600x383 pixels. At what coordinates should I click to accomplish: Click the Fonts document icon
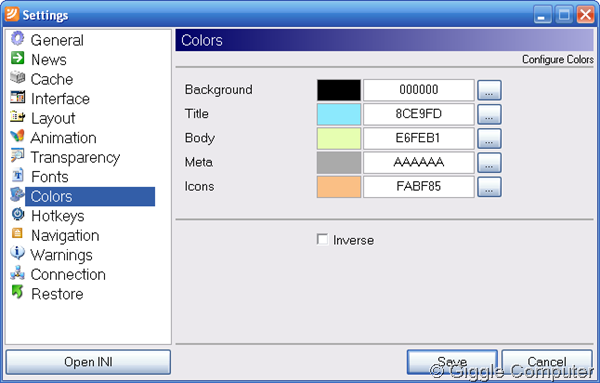(x=17, y=175)
